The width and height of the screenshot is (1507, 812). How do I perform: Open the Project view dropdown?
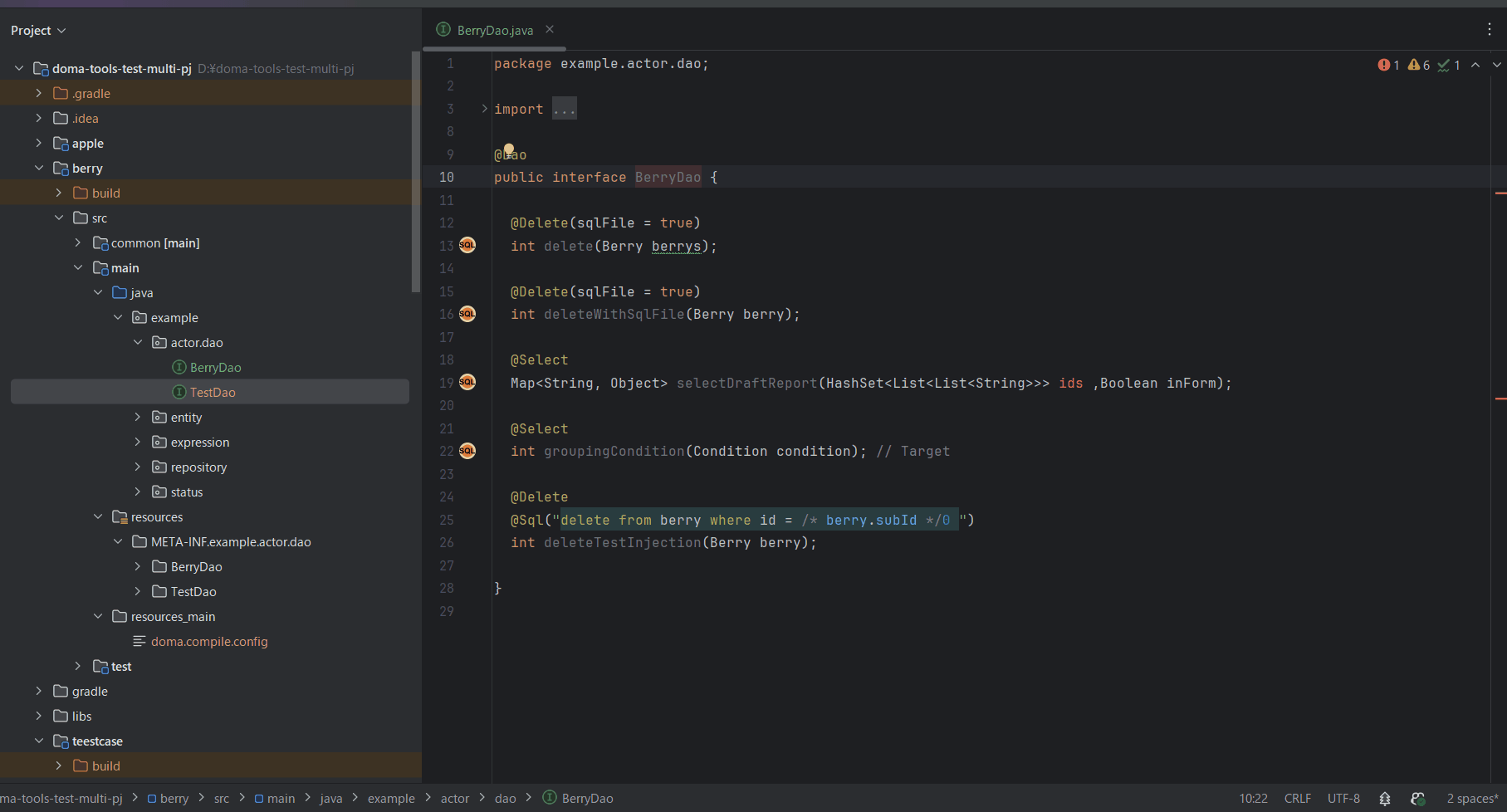tap(38, 31)
